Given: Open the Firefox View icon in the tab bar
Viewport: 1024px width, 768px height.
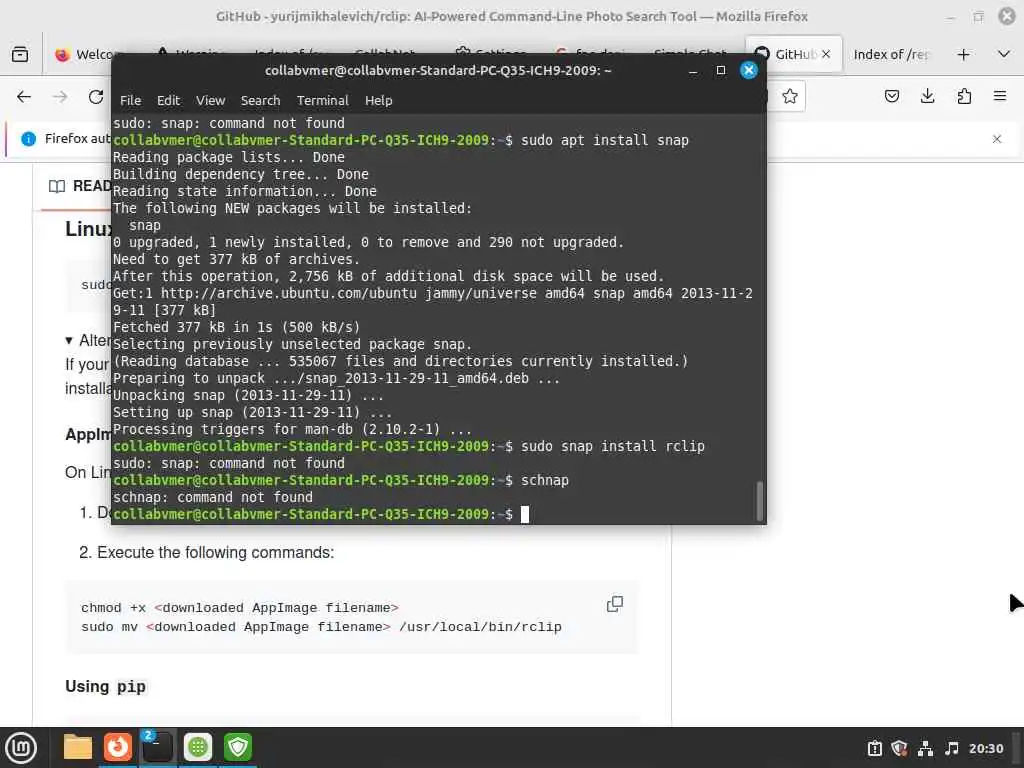Looking at the screenshot, I should tap(20, 55).
